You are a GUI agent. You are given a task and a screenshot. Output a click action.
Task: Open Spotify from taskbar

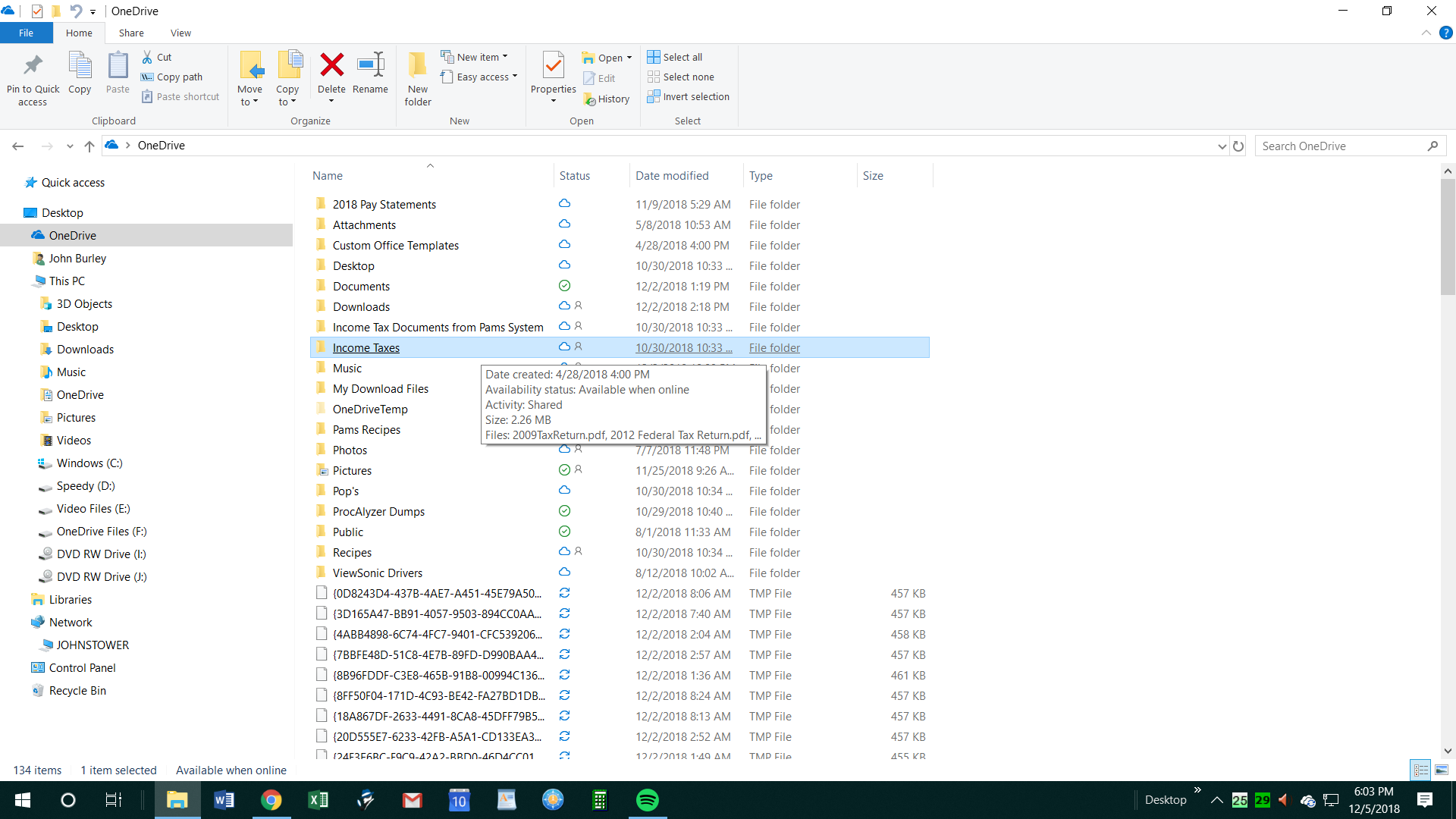pyautogui.click(x=648, y=800)
